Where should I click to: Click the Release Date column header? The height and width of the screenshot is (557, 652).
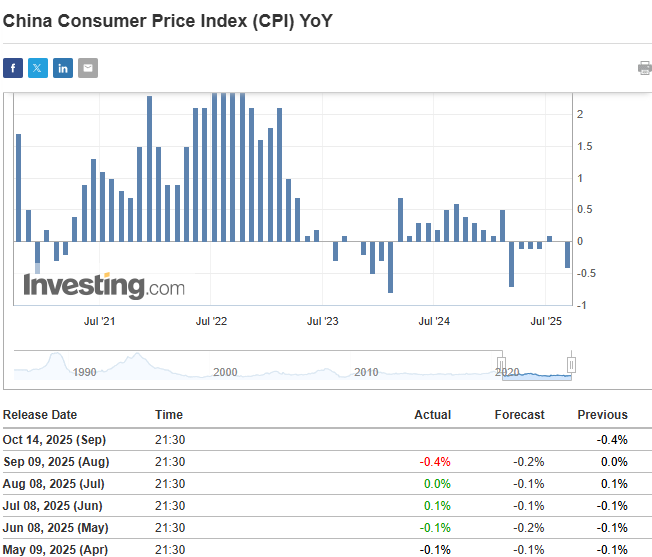(40, 415)
